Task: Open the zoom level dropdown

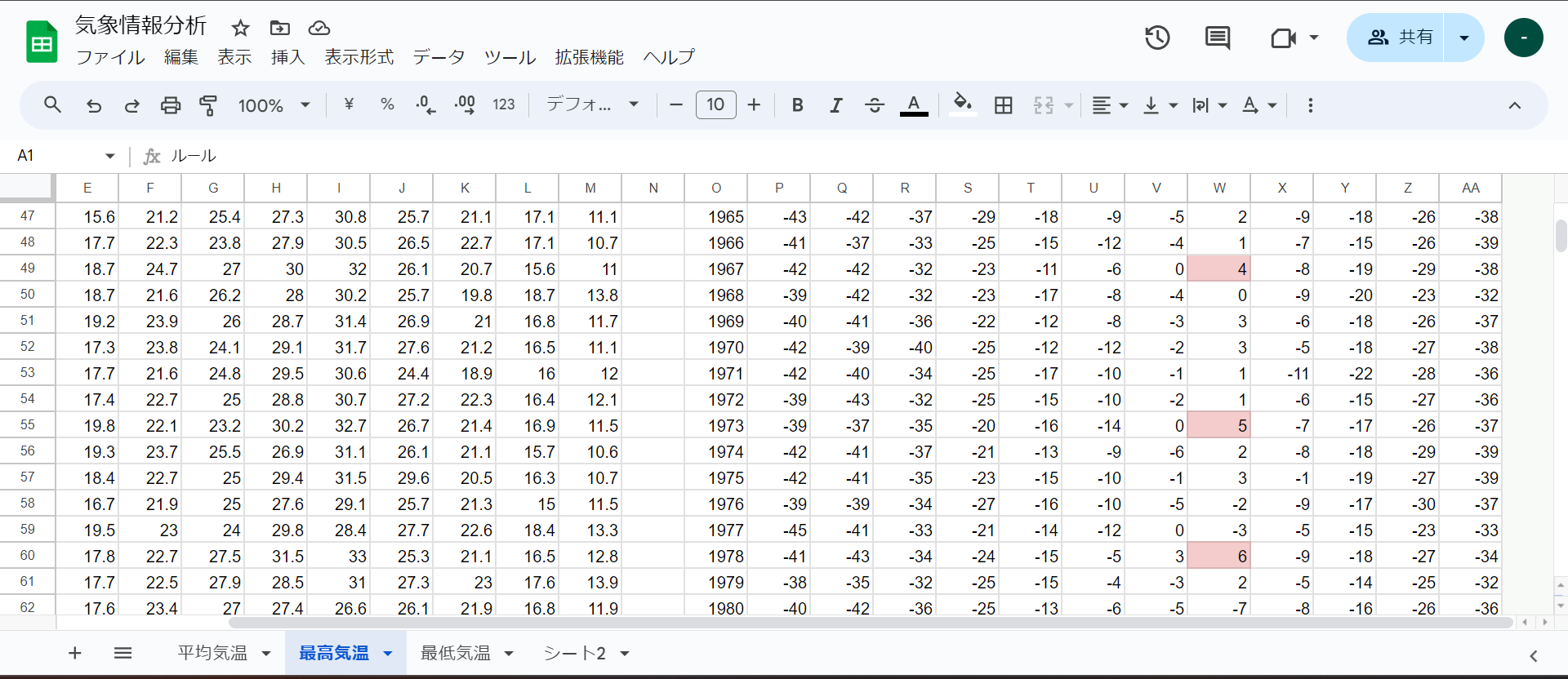Action: click(274, 105)
